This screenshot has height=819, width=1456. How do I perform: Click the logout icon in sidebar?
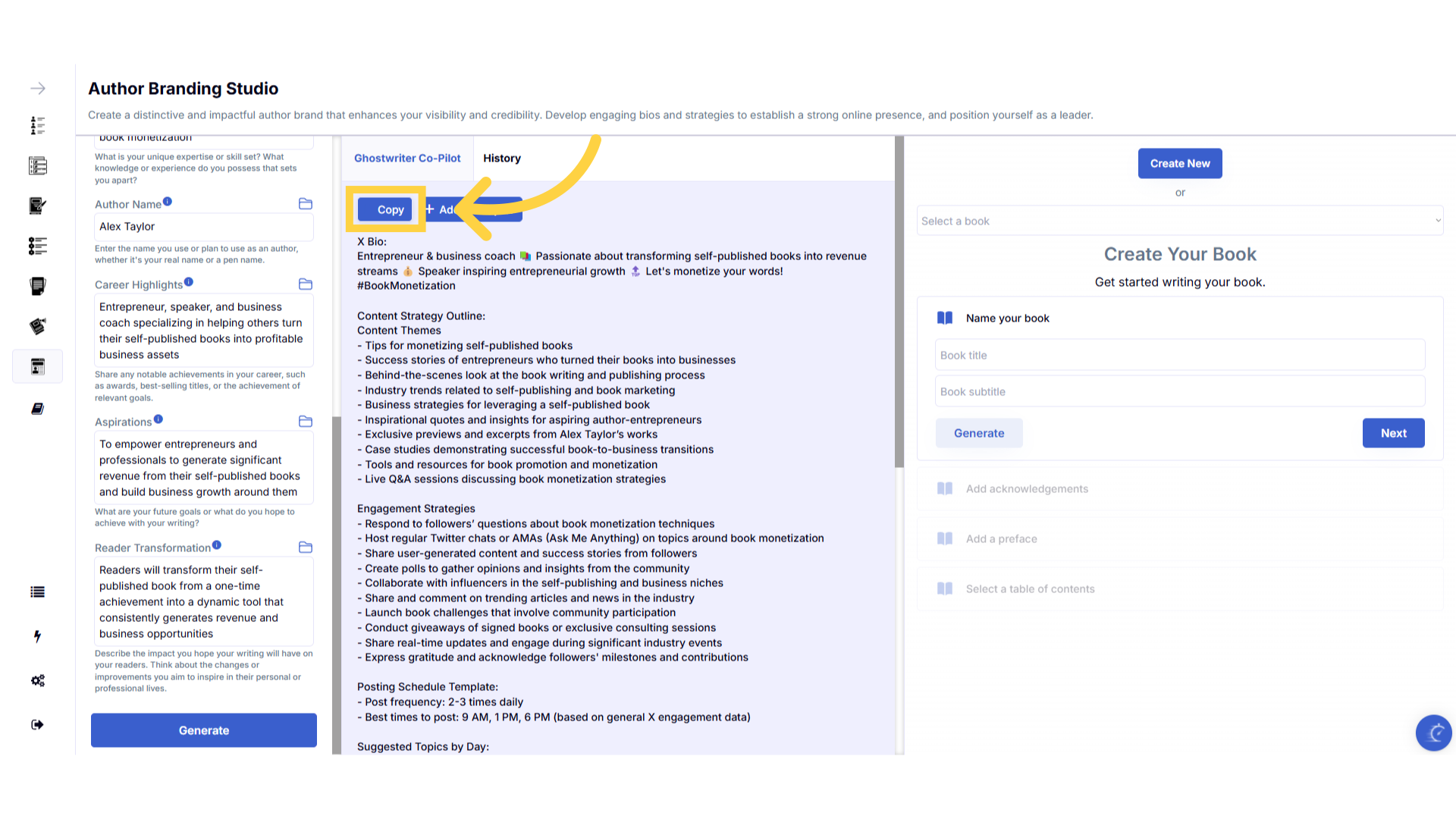tap(37, 724)
